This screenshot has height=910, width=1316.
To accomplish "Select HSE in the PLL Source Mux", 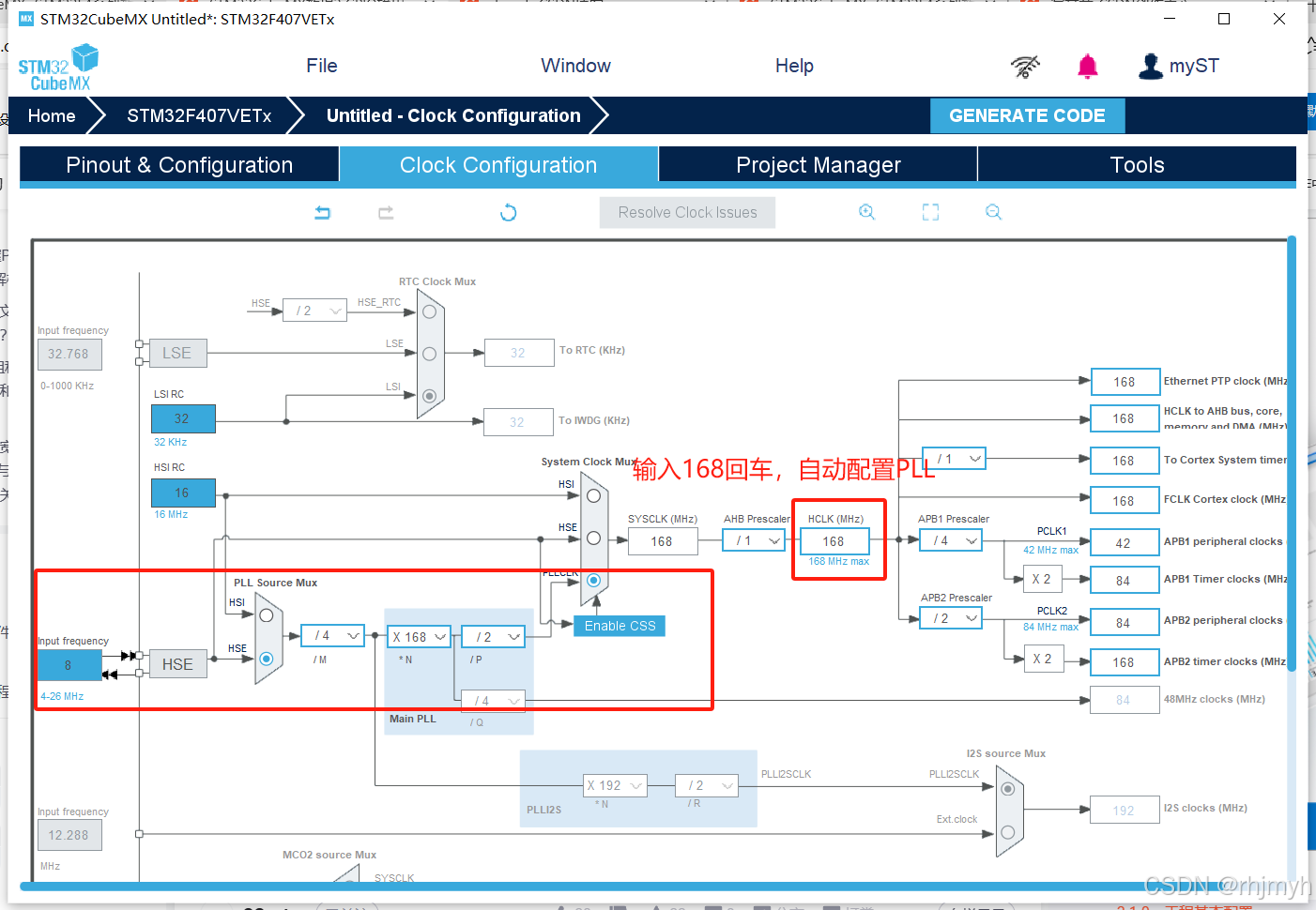I will tap(267, 659).
